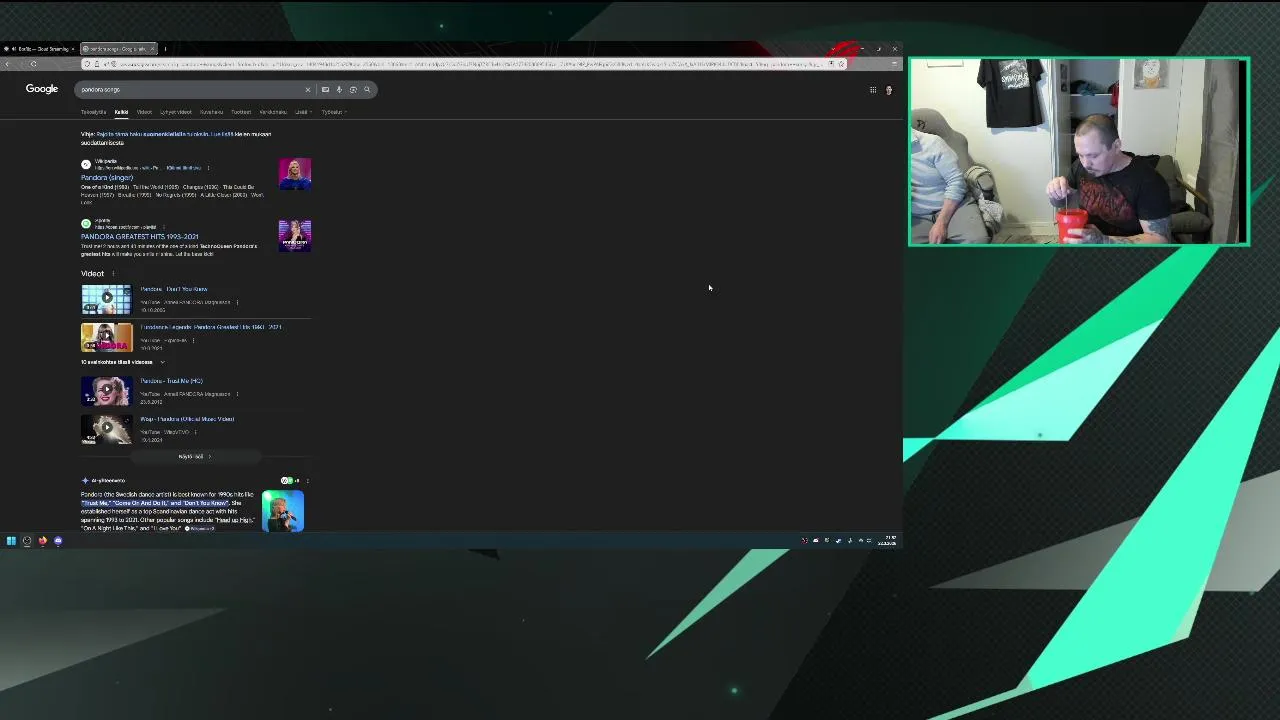1280x720 pixels.
Task: Go back with the browser back arrow
Action: pyautogui.click(x=7, y=64)
